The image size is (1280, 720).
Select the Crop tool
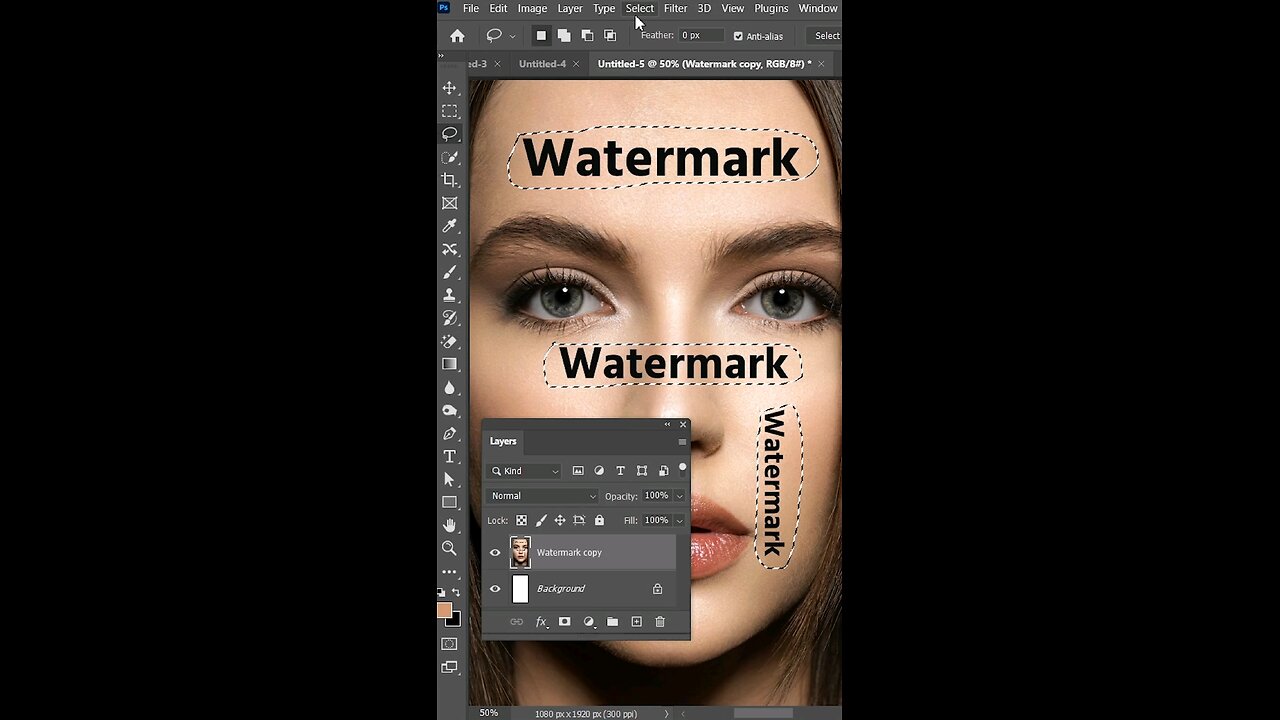(450, 180)
